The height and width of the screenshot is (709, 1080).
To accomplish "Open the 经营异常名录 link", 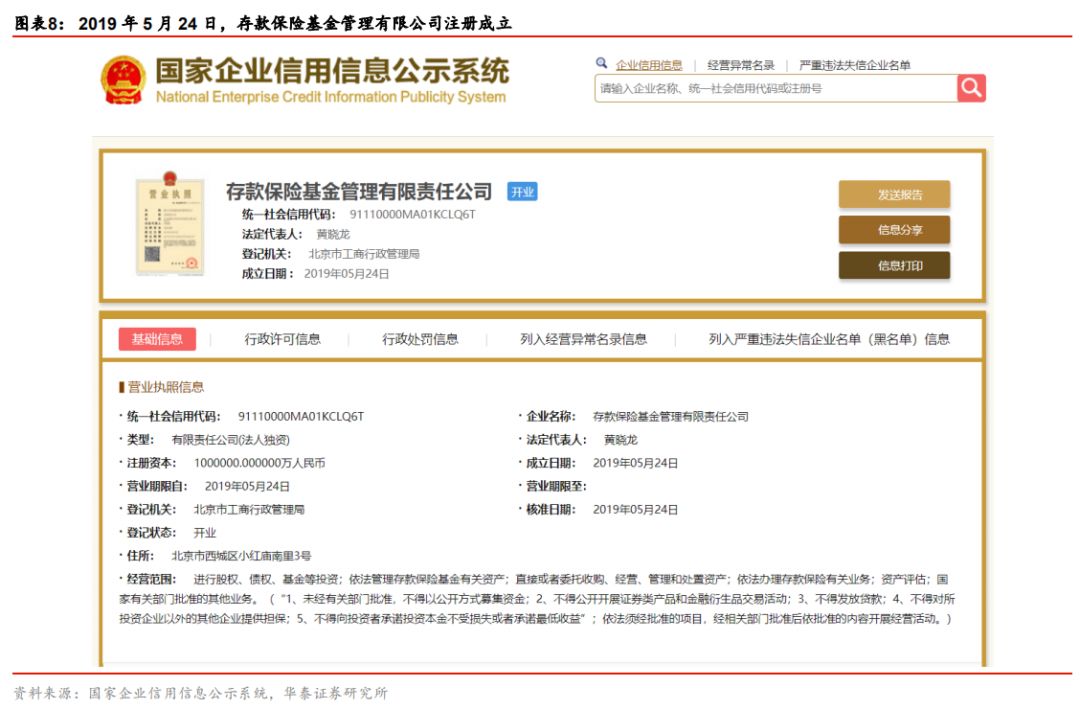I will [740, 65].
